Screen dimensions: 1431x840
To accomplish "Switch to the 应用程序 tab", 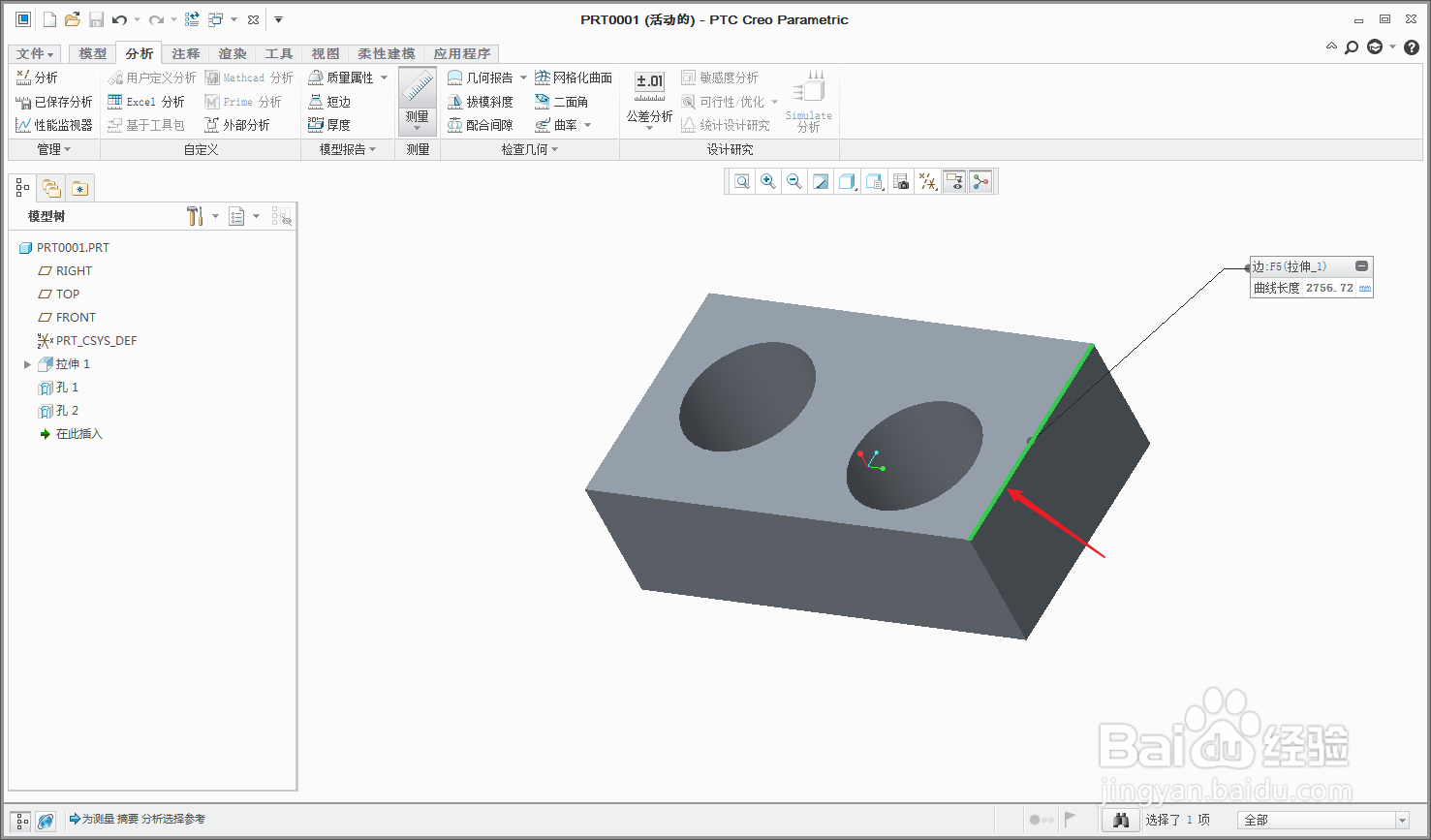I will pos(462,54).
